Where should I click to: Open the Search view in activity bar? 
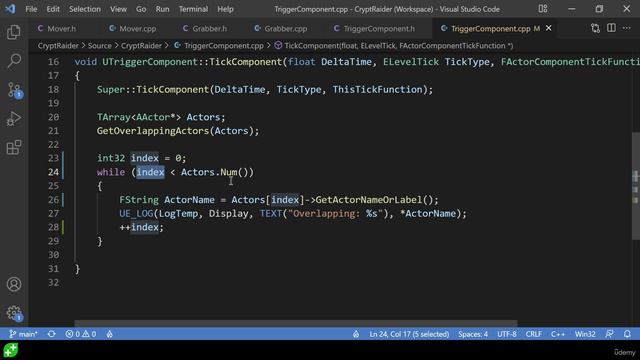pyautogui.click(x=14, y=61)
